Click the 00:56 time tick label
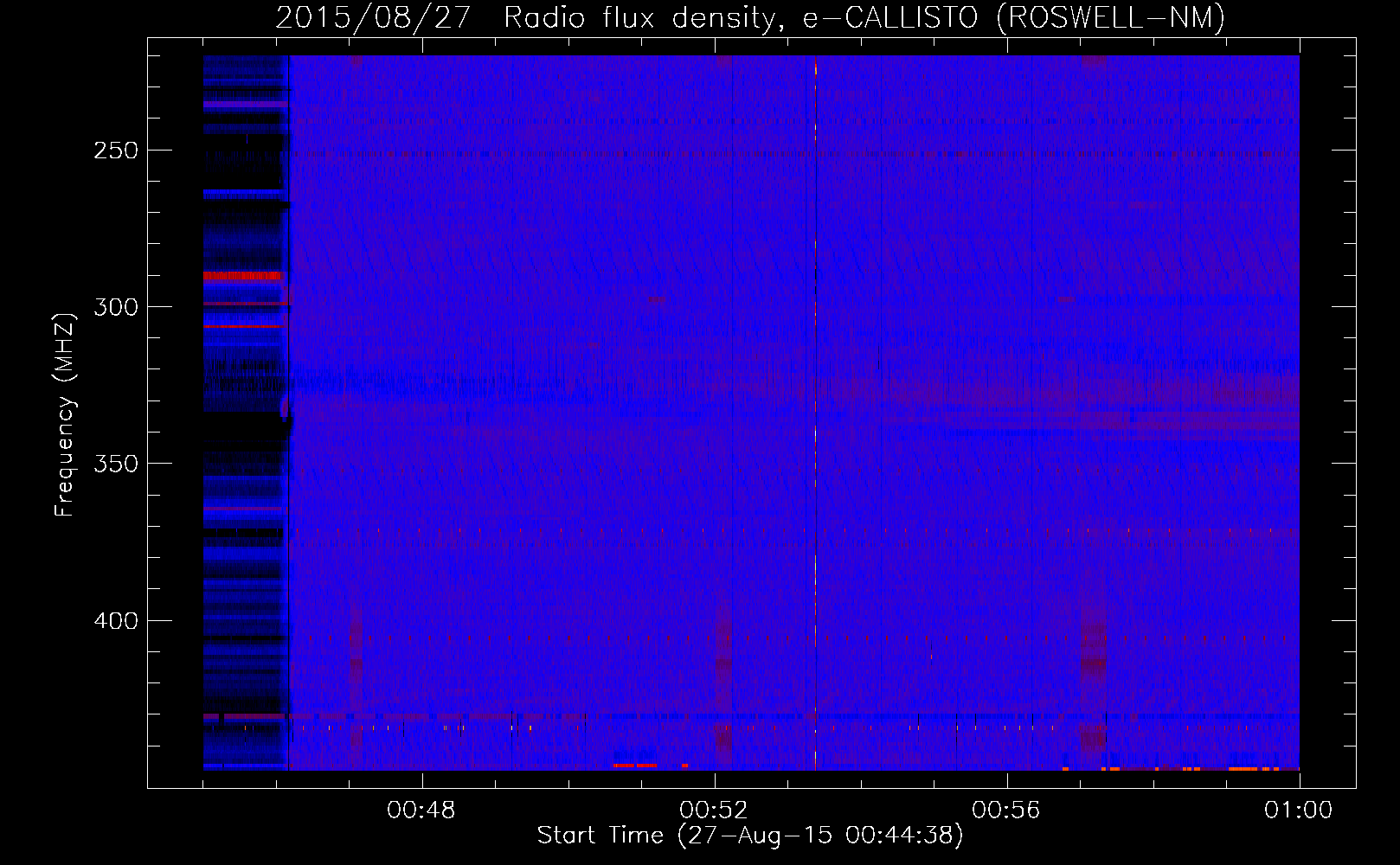This screenshot has height=865, width=1400. tap(1006, 811)
